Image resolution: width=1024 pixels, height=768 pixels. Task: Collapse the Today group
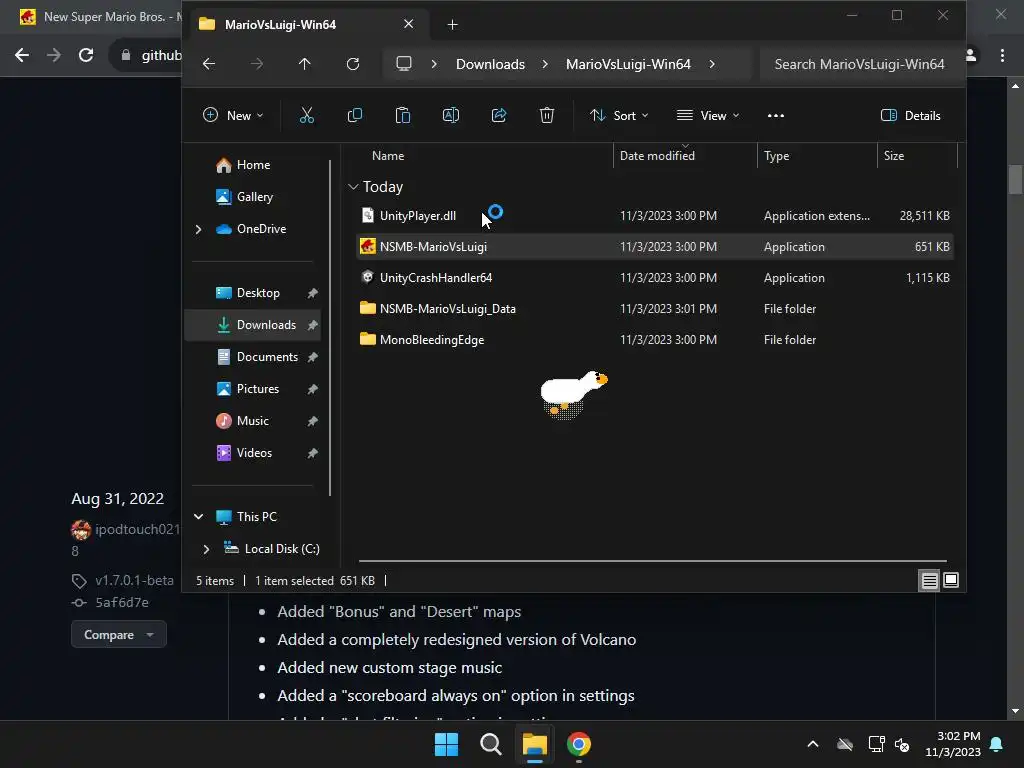tap(353, 187)
